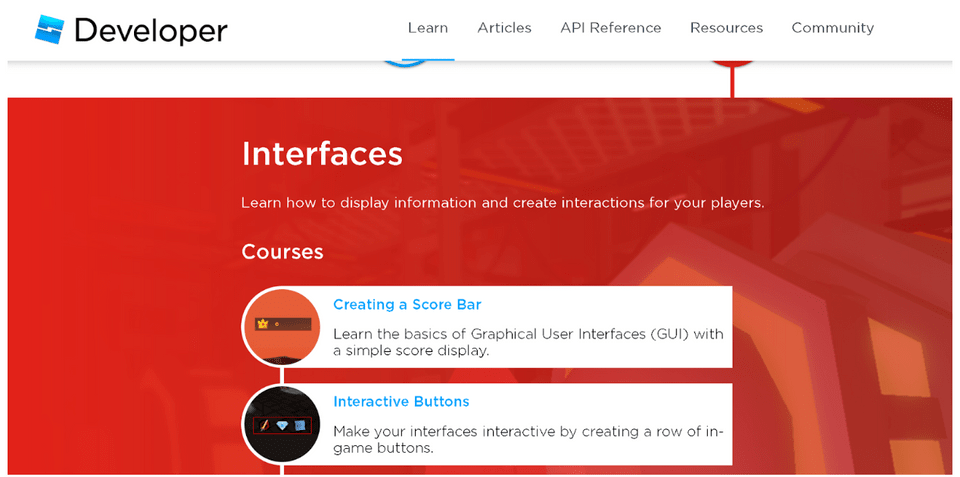Click the 'Learn the basics of Graphical User Interfaces' text
Viewport: 960px width, 477px height.
pyautogui.click(x=528, y=343)
